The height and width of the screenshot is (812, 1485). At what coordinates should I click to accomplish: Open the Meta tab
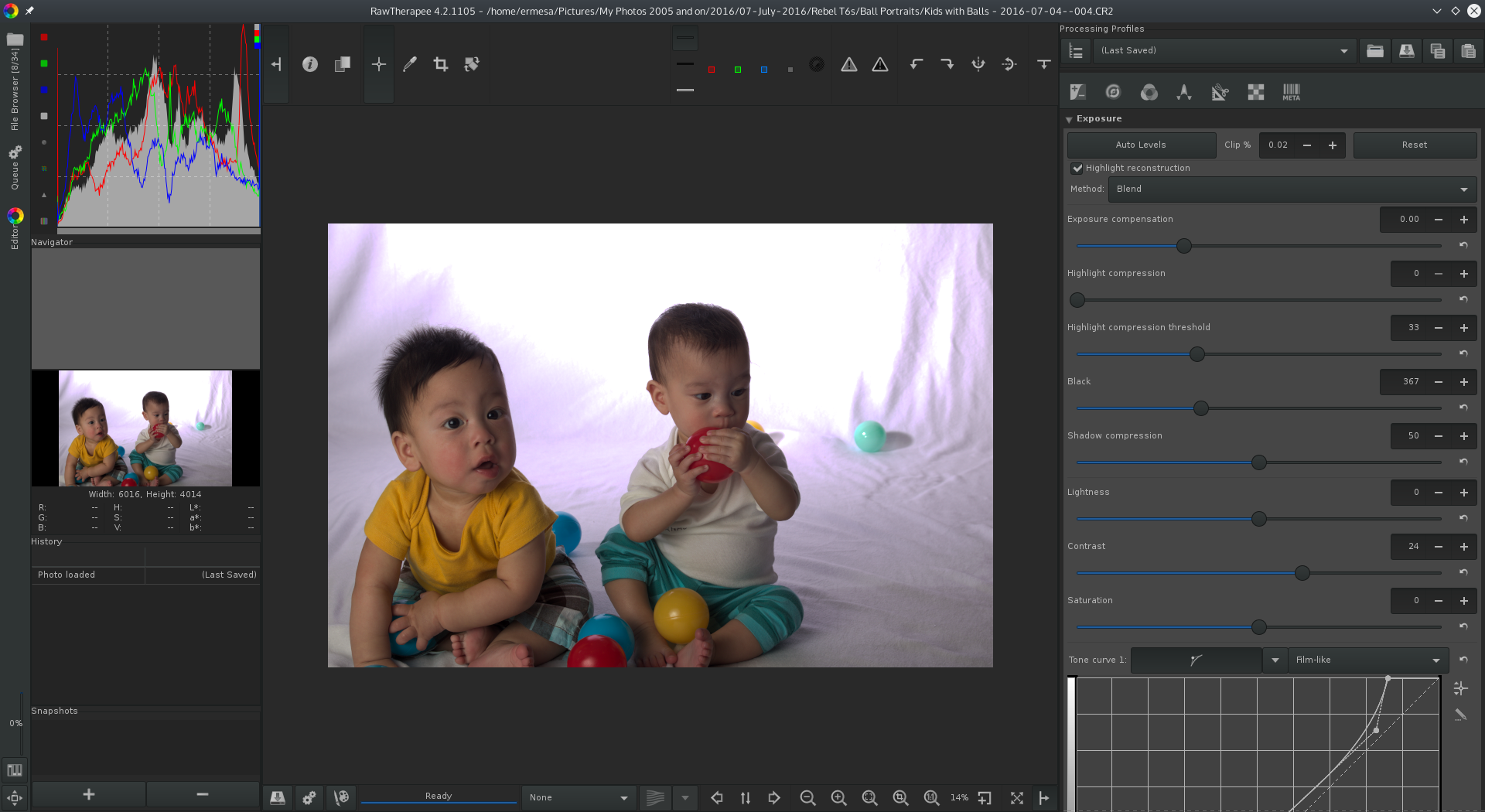tap(1292, 92)
